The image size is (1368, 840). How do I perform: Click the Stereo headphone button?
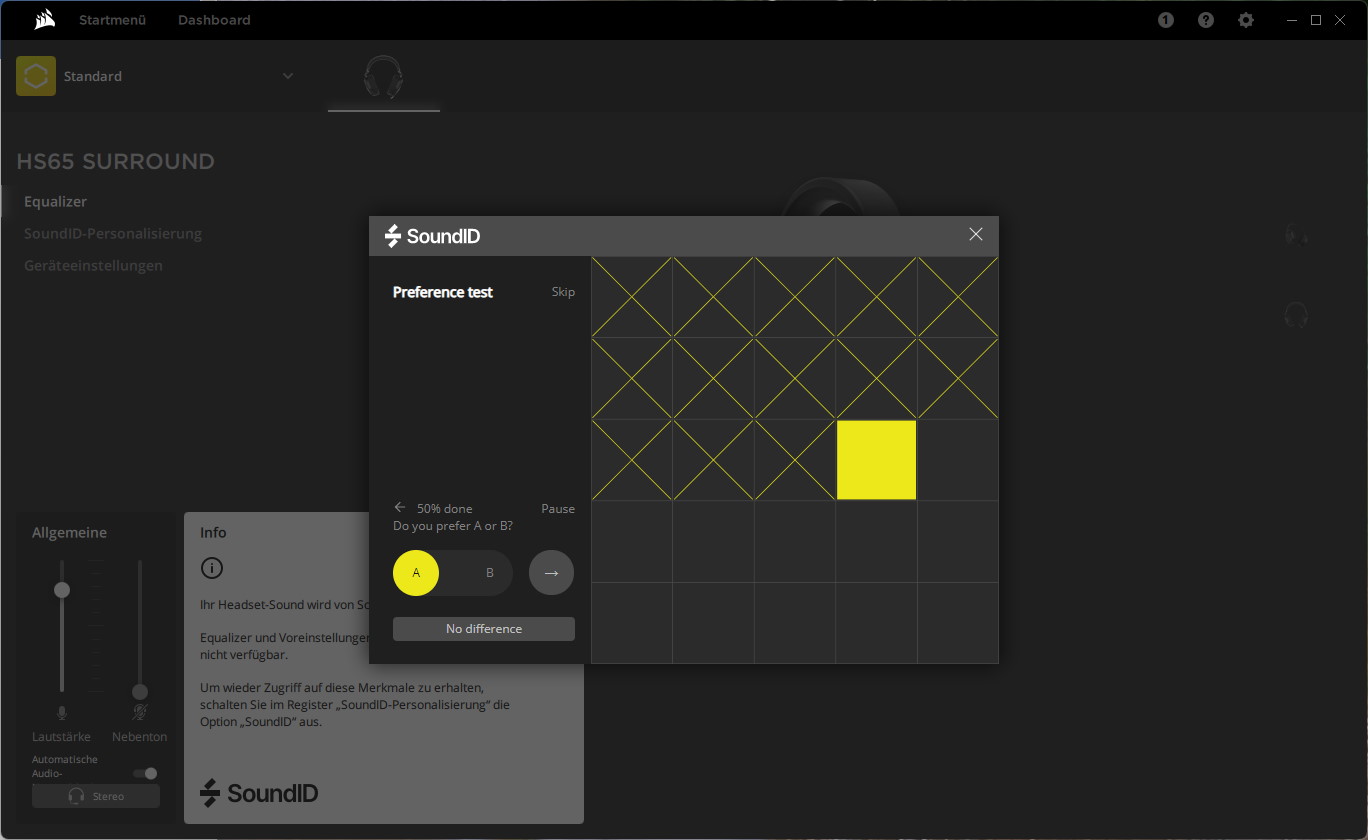[x=96, y=796]
